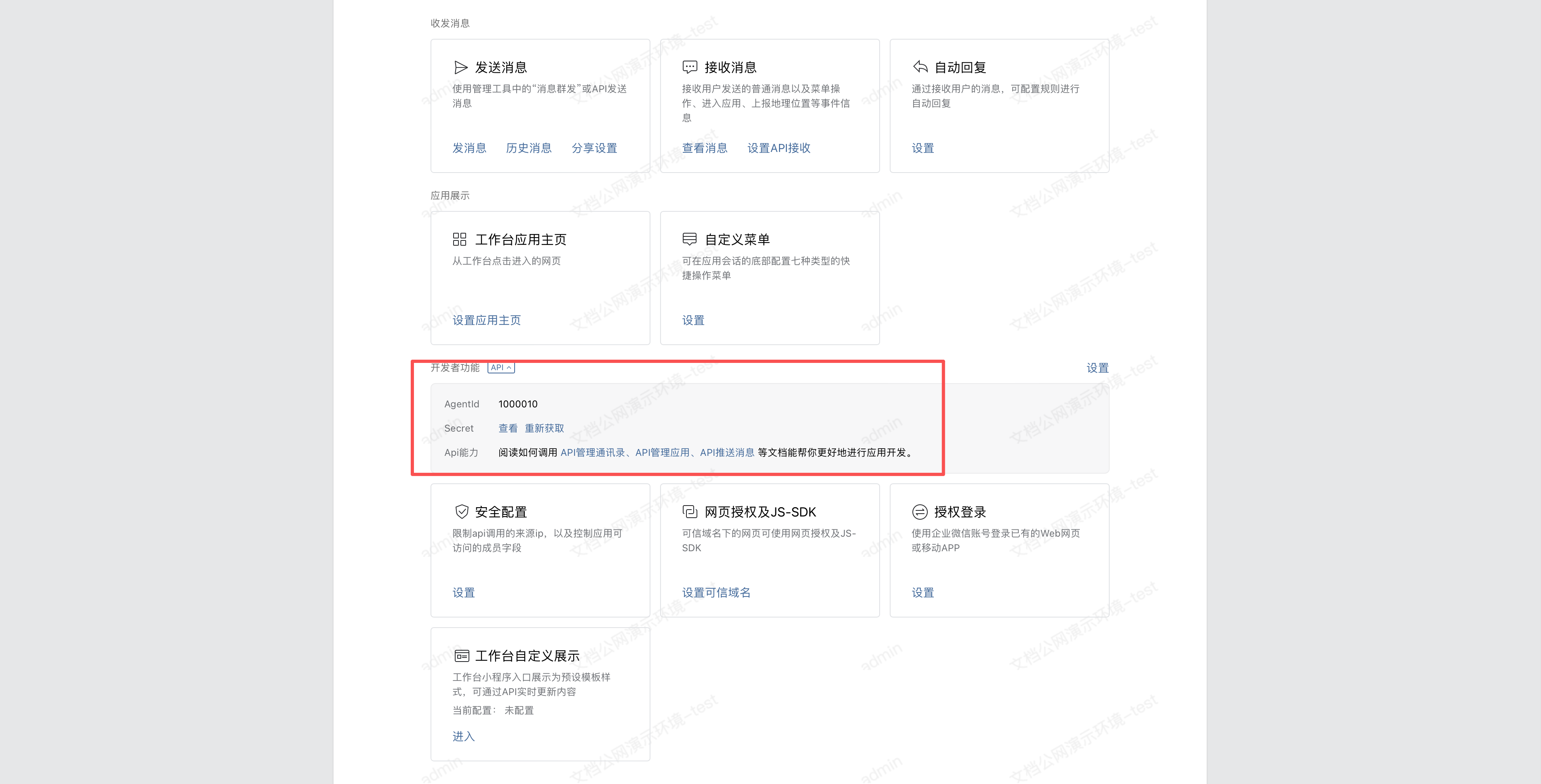Click the workbench homepage grid icon
The width and height of the screenshot is (1541, 784).
pos(459,239)
